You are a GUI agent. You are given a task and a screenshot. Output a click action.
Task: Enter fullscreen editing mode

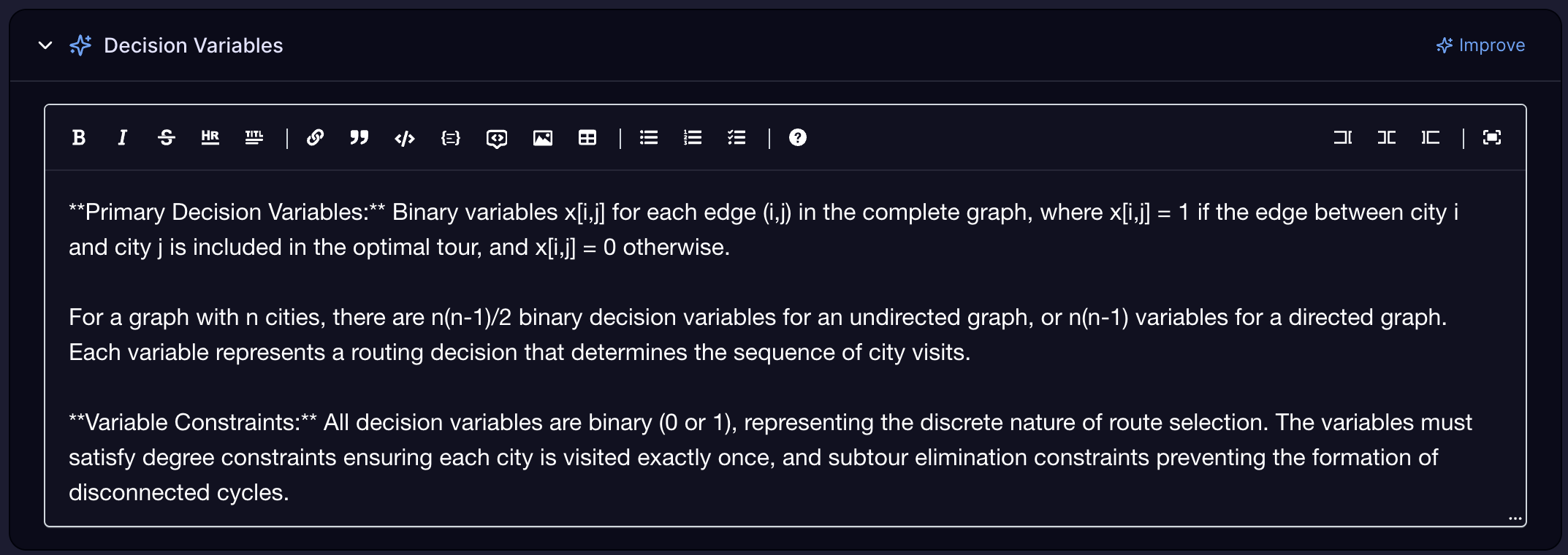click(x=1493, y=138)
